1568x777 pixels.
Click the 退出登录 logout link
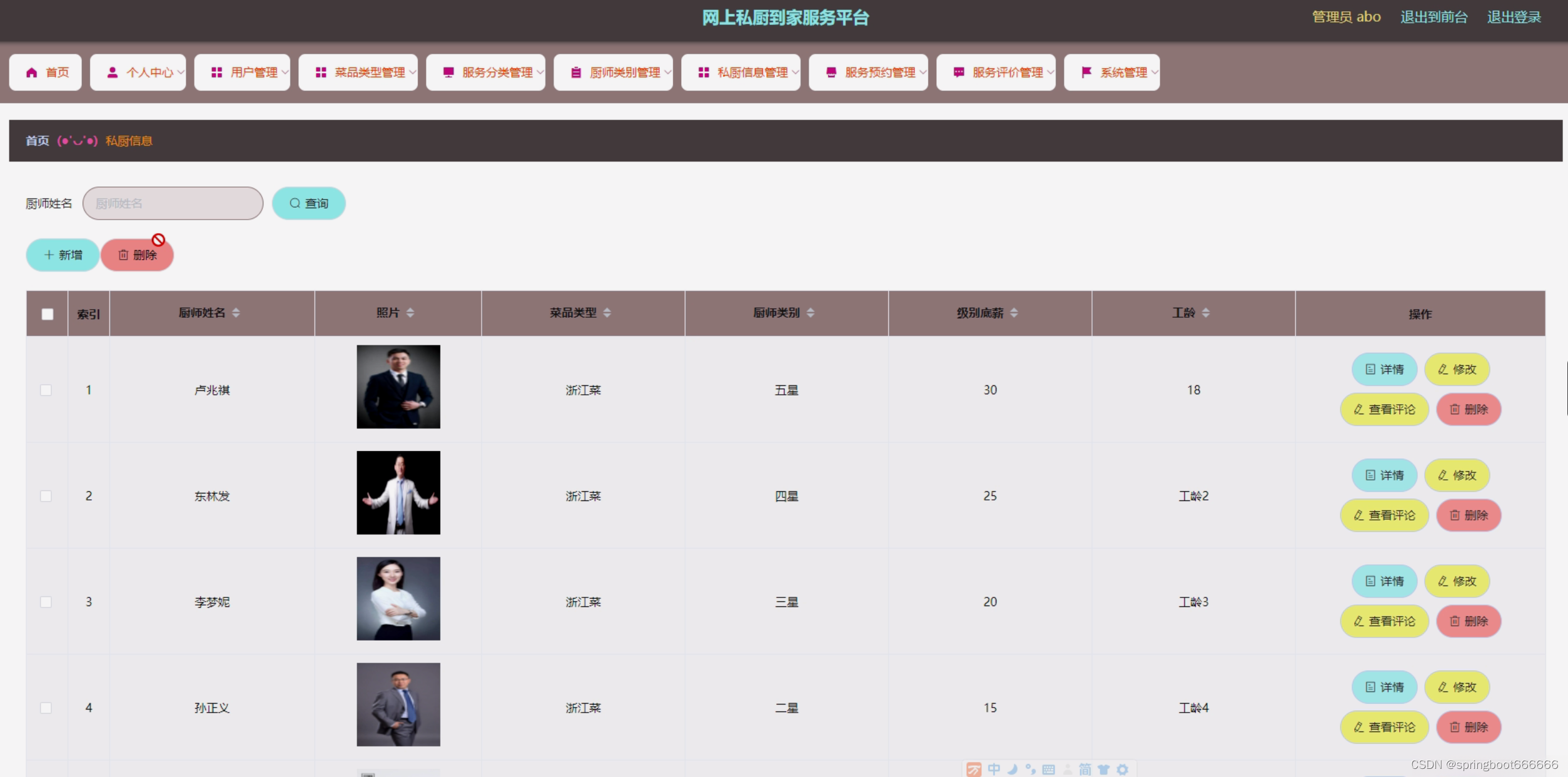coord(1514,18)
